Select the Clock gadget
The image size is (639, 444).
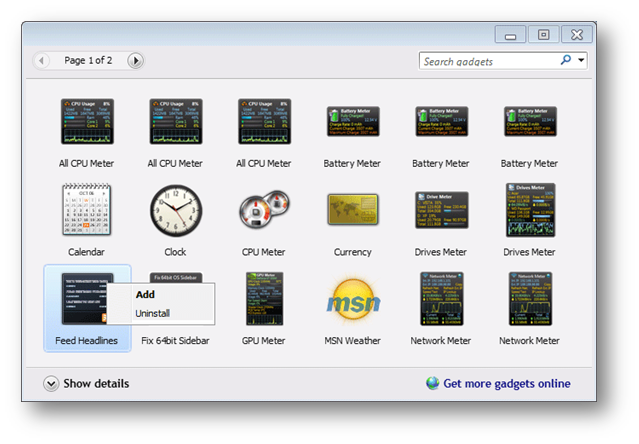pos(175,220)
